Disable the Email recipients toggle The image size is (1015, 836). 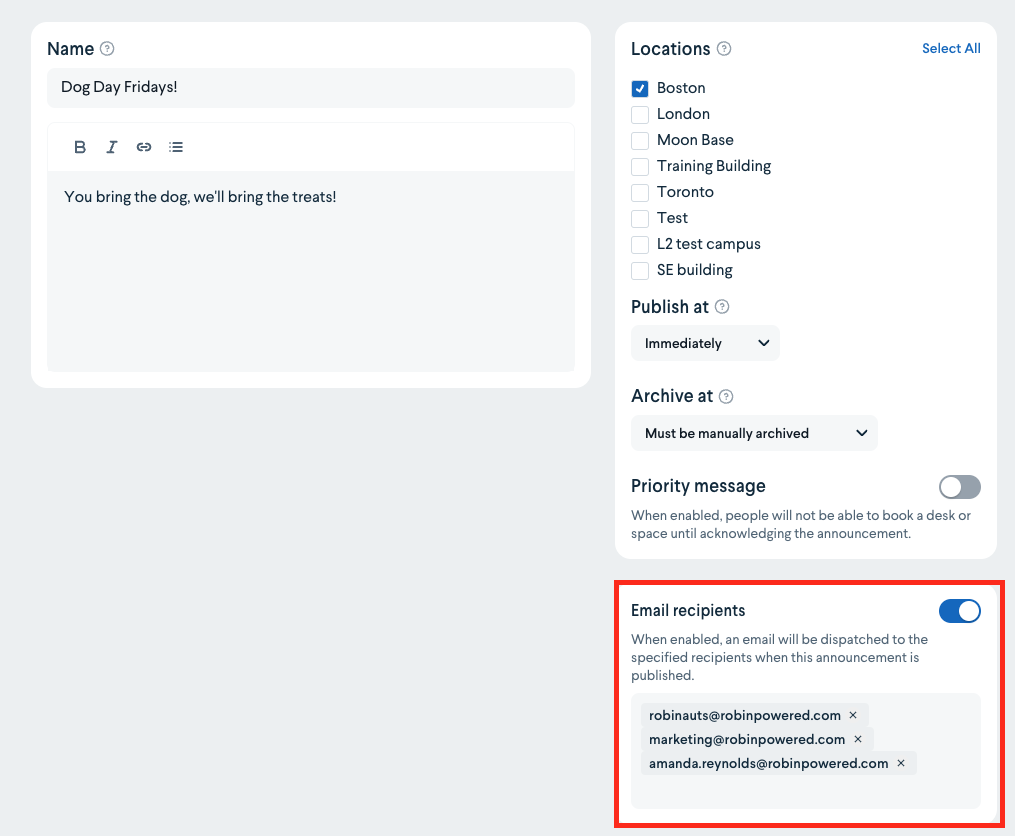point(960,611)
